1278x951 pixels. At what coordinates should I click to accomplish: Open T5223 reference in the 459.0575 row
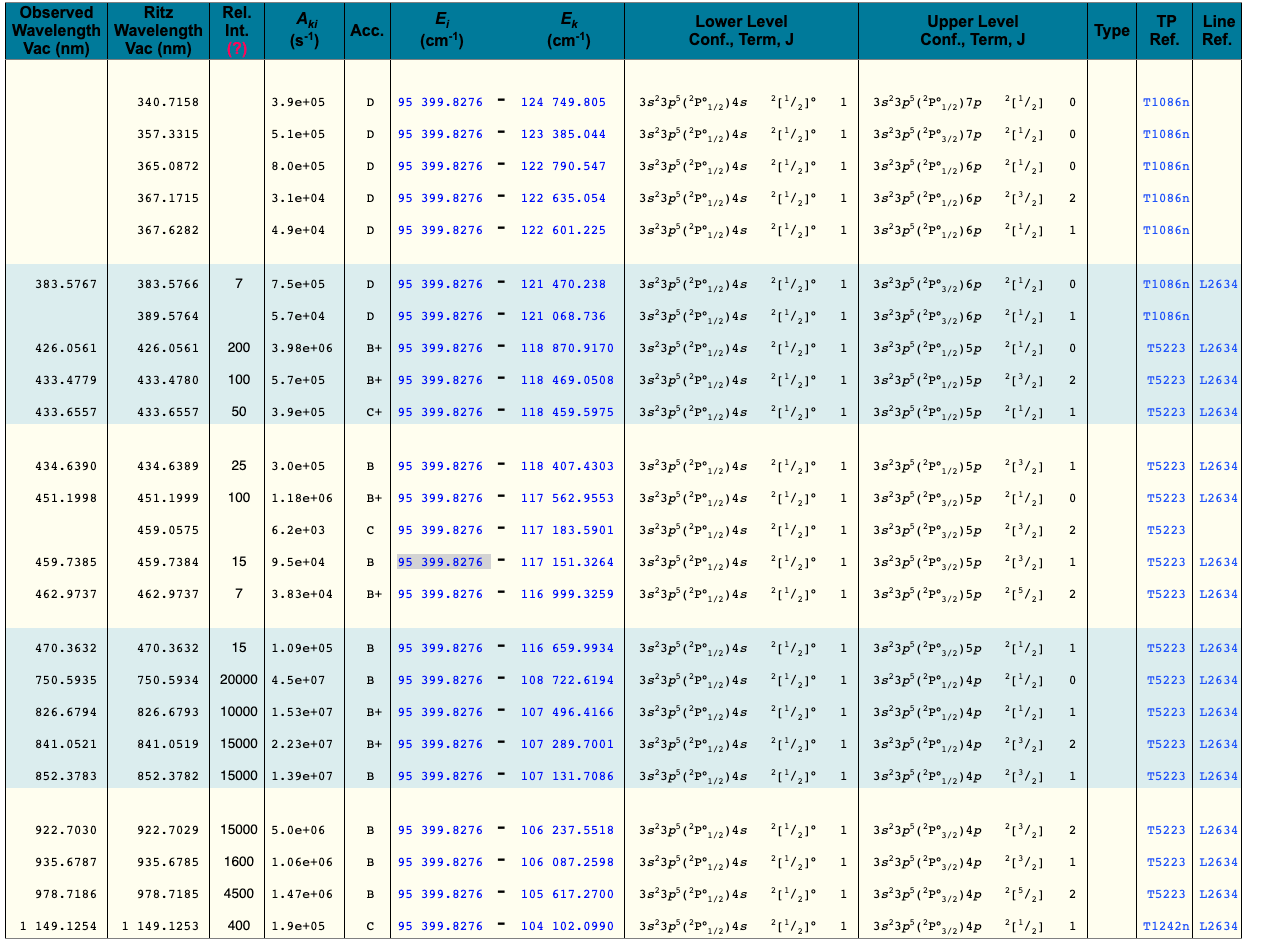1166,530
